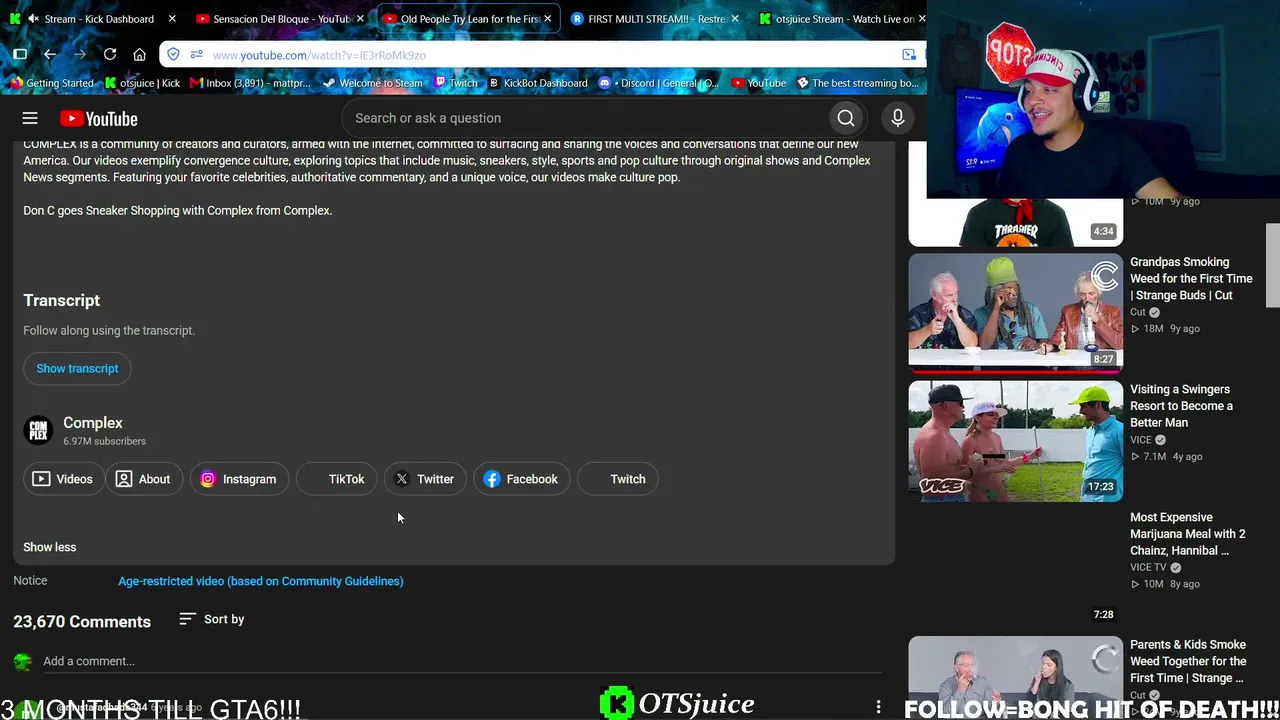This screenshot has width=1280, height=720.
Task: Click Show transcript button
Action: click(77, 368)
